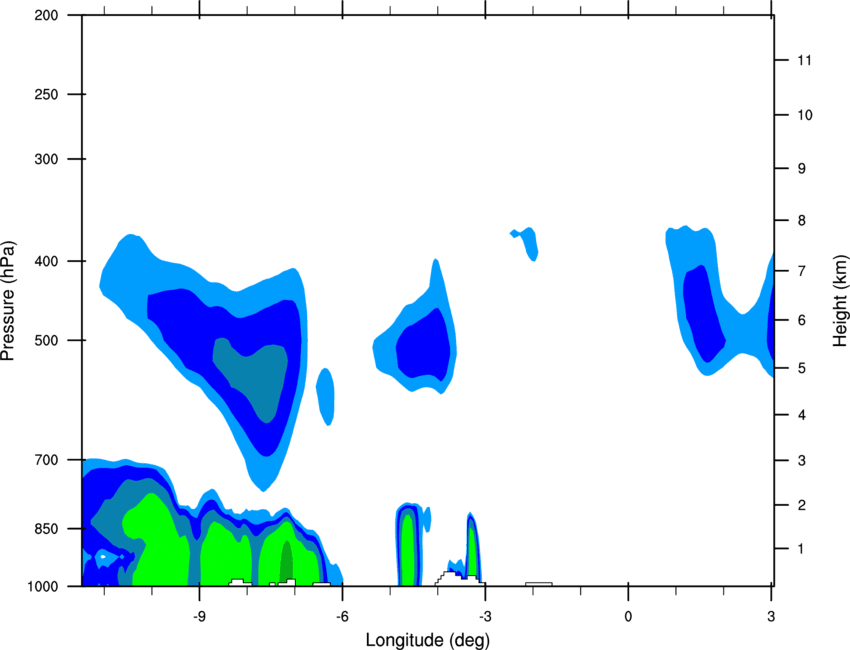Pick the 4 km height label
This screenshot has height=650, width=850.
pyautogui.click(x=802, y=415)
